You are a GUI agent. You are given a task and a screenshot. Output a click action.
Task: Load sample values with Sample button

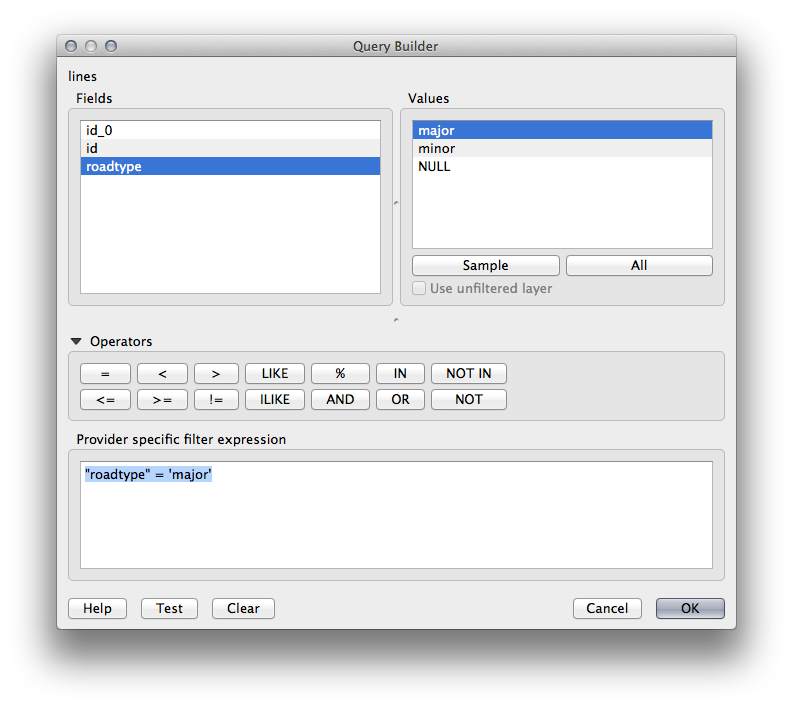tap(485, 266)
